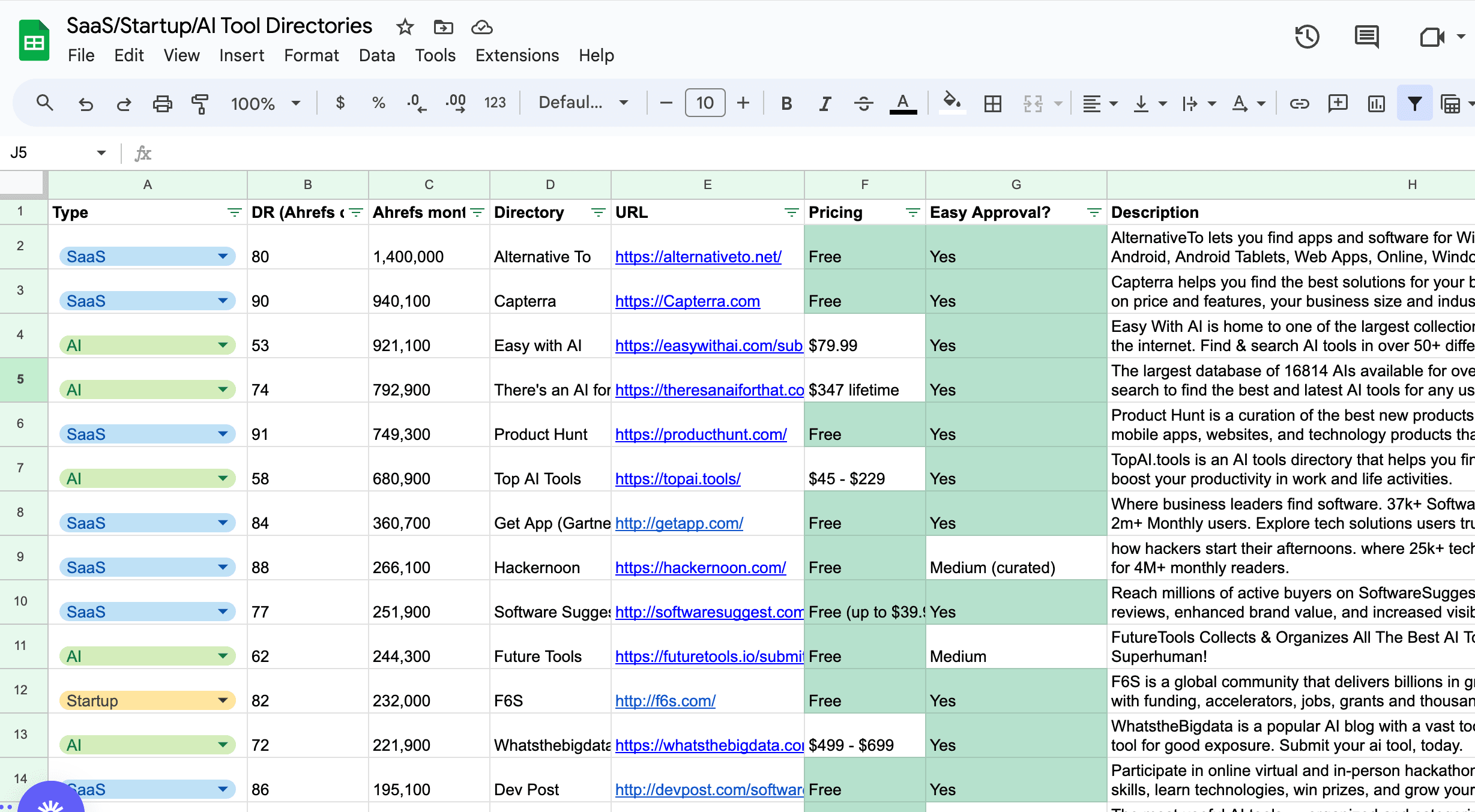Click the insert link icon
Screen dimensions: 1475x812
[x=1299, y=104]
